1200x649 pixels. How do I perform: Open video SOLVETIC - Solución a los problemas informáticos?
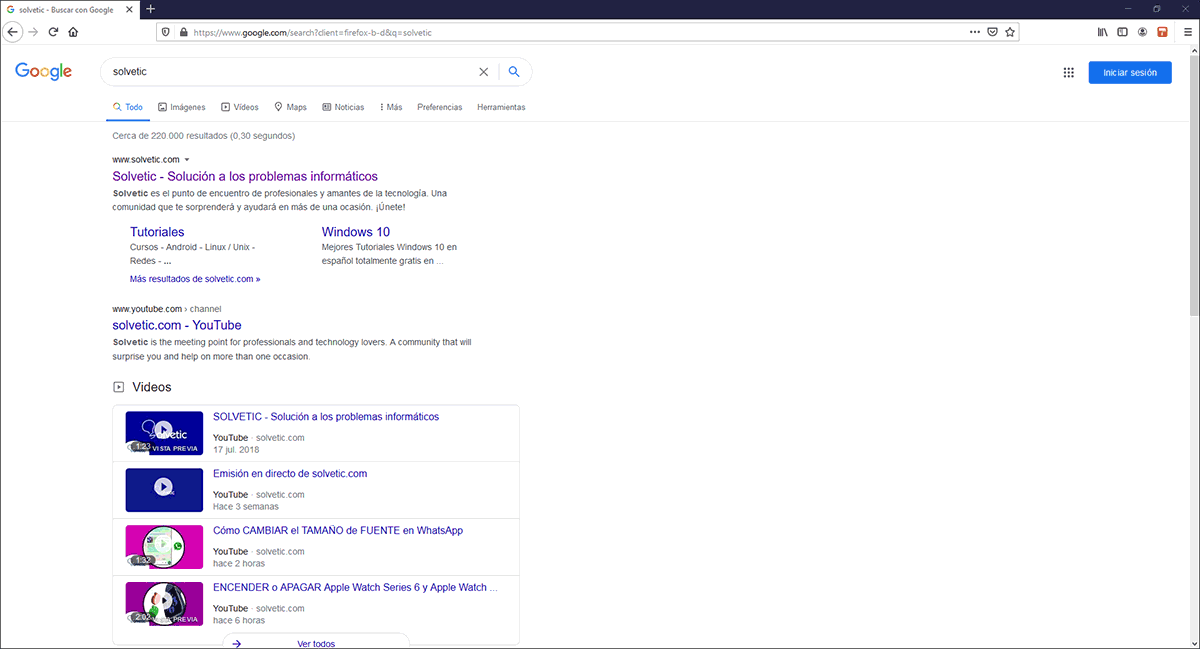pyautogui.click(x=326, y=416)
